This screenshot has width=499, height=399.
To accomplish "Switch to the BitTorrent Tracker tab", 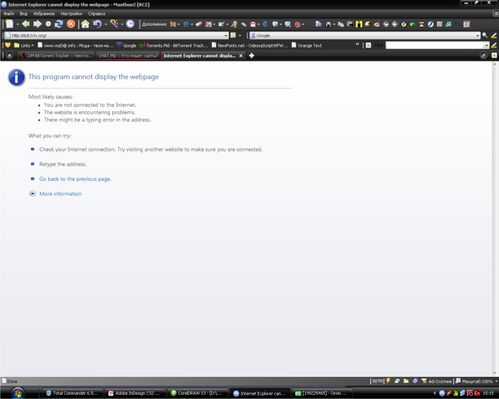I will pos(56,56).
